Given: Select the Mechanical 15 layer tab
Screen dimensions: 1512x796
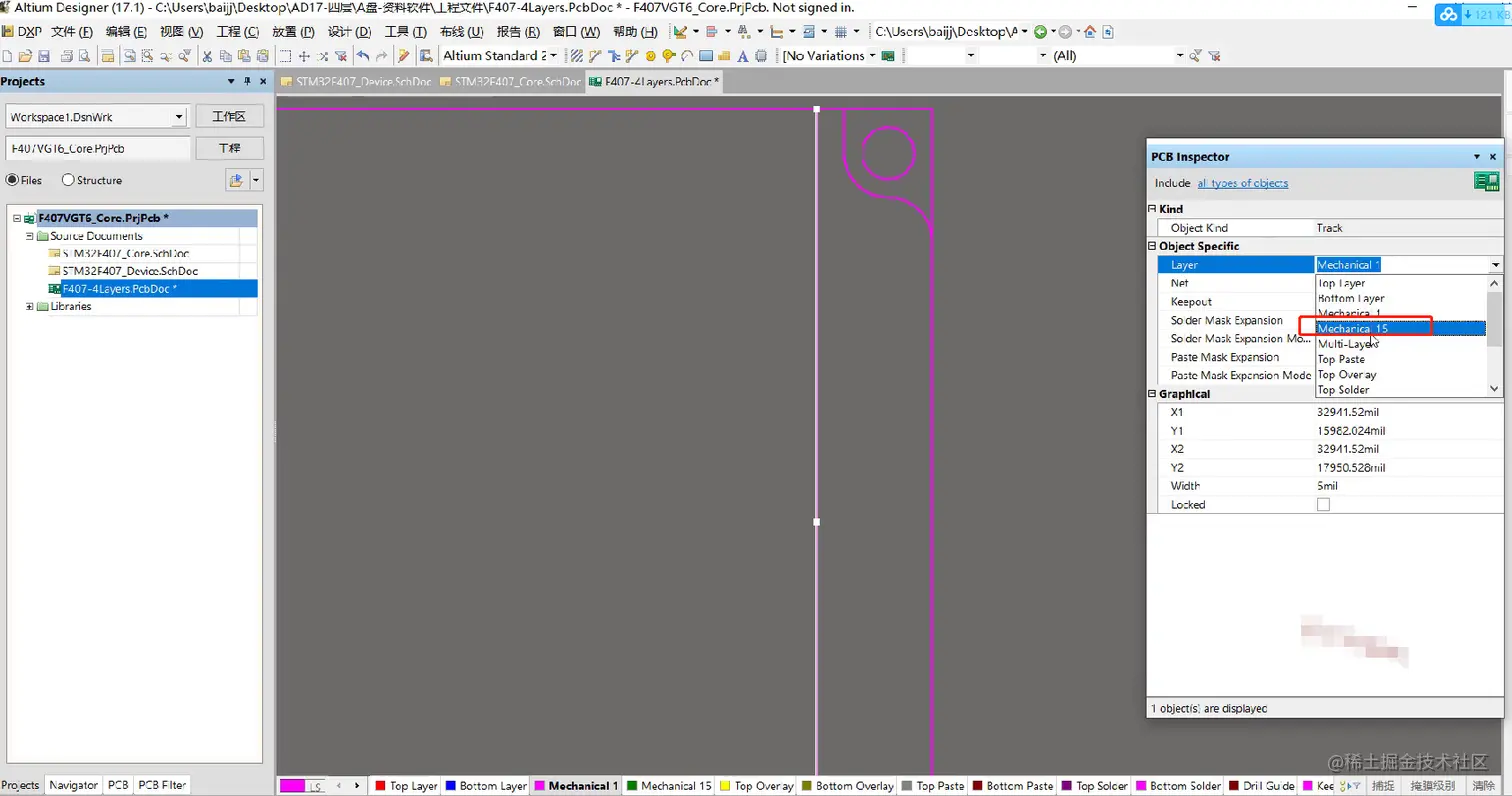Looking at the screenshot, I should pyautogui.click(x=669, y=786).
